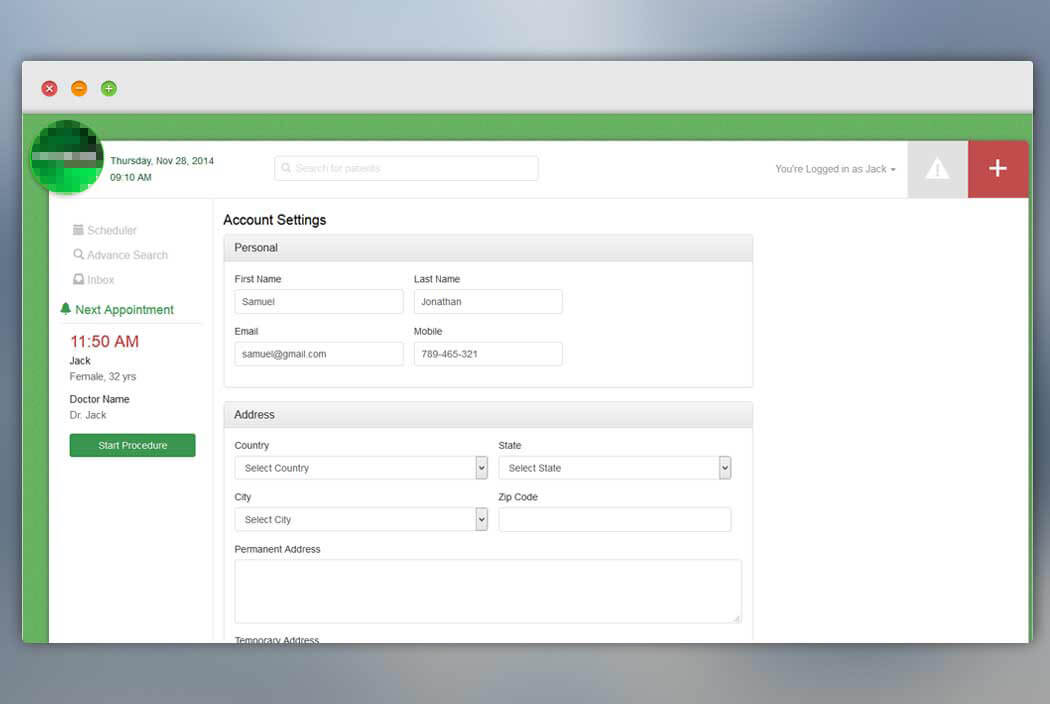Click the Email field with samuel@gmail.com
The height and width of the screenshot is (704, 1050).
click(x=319, y=354)
